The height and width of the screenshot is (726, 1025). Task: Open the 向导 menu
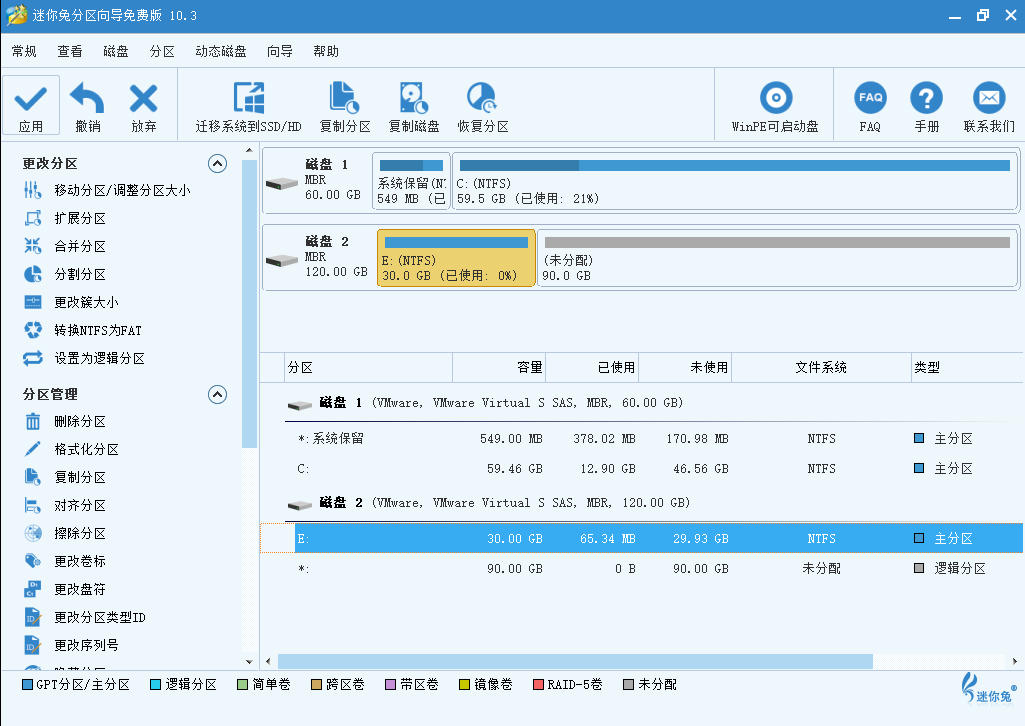point(280,52)
